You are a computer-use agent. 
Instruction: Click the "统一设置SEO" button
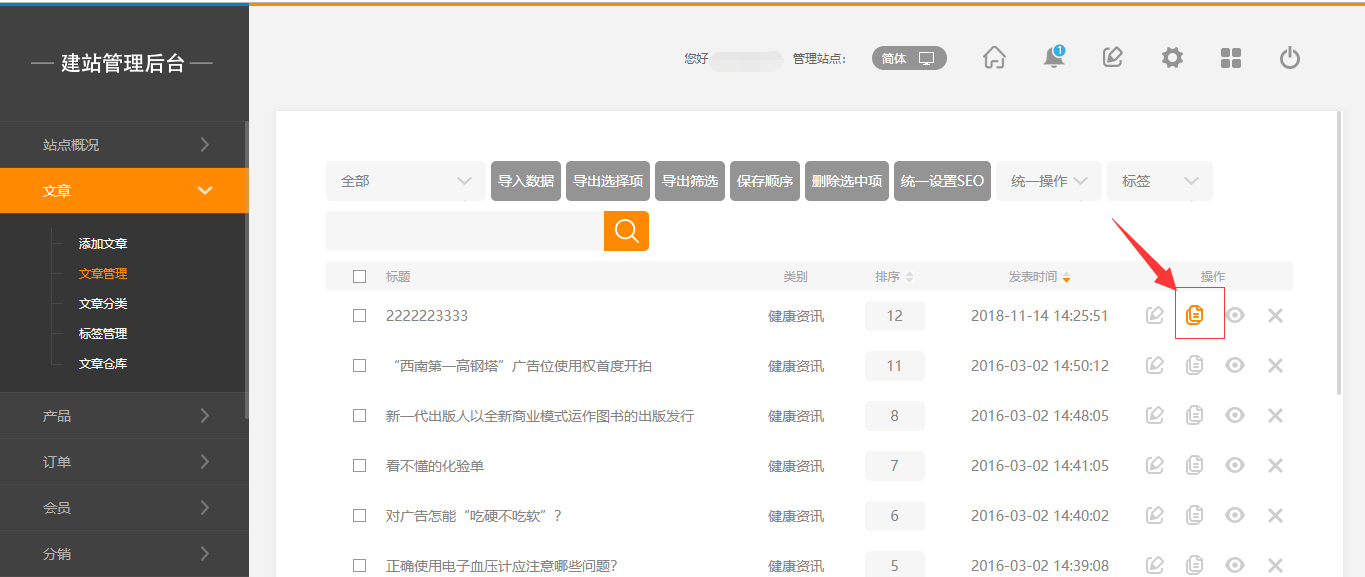(942, 181)
